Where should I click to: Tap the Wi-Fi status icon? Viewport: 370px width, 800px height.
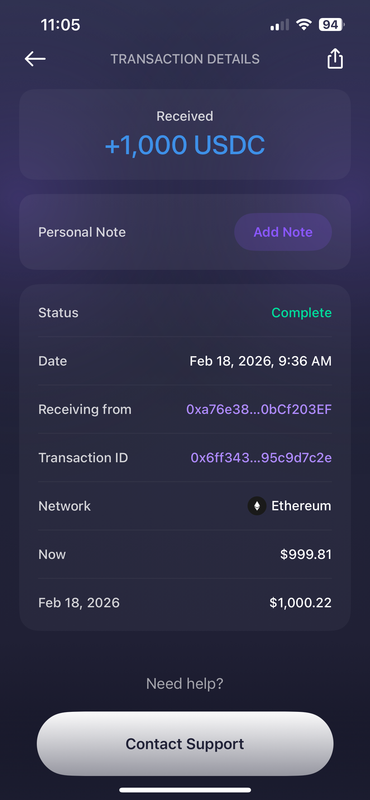click(x=304, y=24)
